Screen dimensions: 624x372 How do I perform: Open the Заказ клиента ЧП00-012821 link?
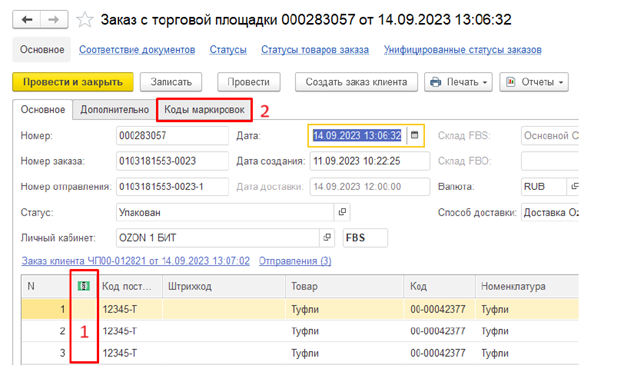(136, 261)
